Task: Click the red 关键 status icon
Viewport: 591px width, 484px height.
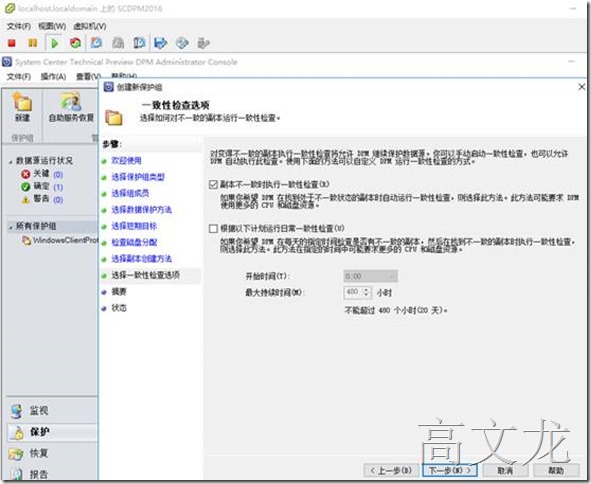Action: point(26,174)
